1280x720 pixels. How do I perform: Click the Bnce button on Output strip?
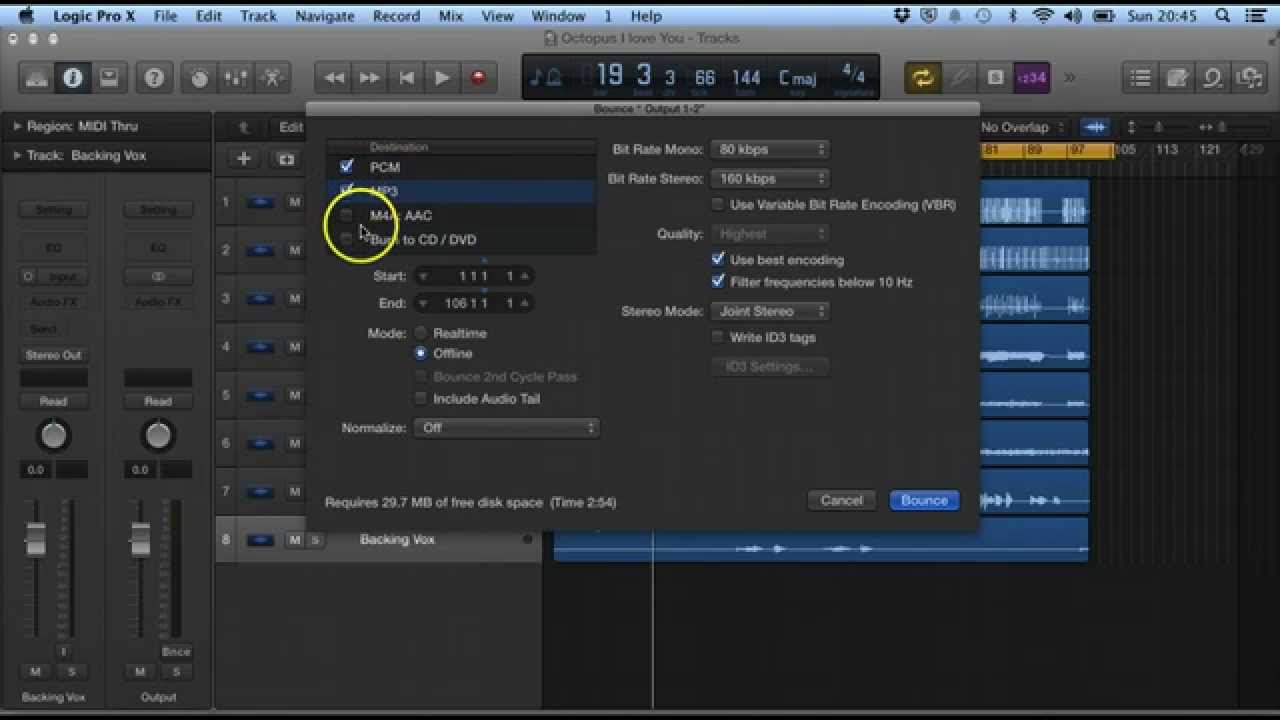pyautogui.click(x=176, y=651)
